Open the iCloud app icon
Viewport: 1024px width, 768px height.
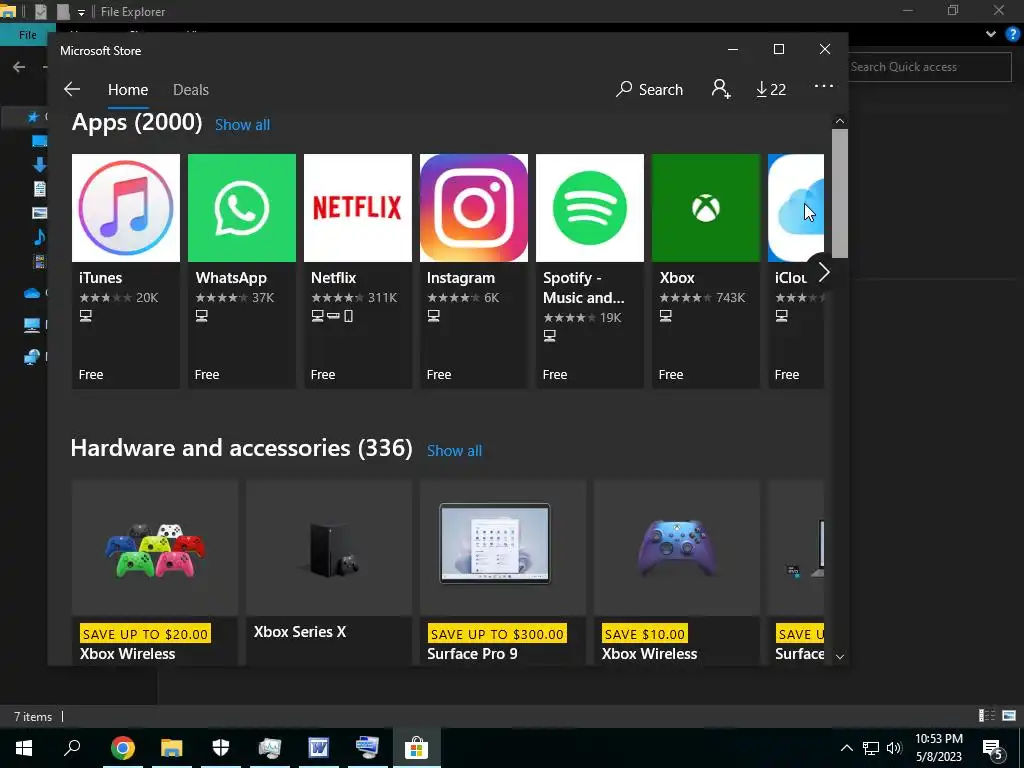pos(796,208)
